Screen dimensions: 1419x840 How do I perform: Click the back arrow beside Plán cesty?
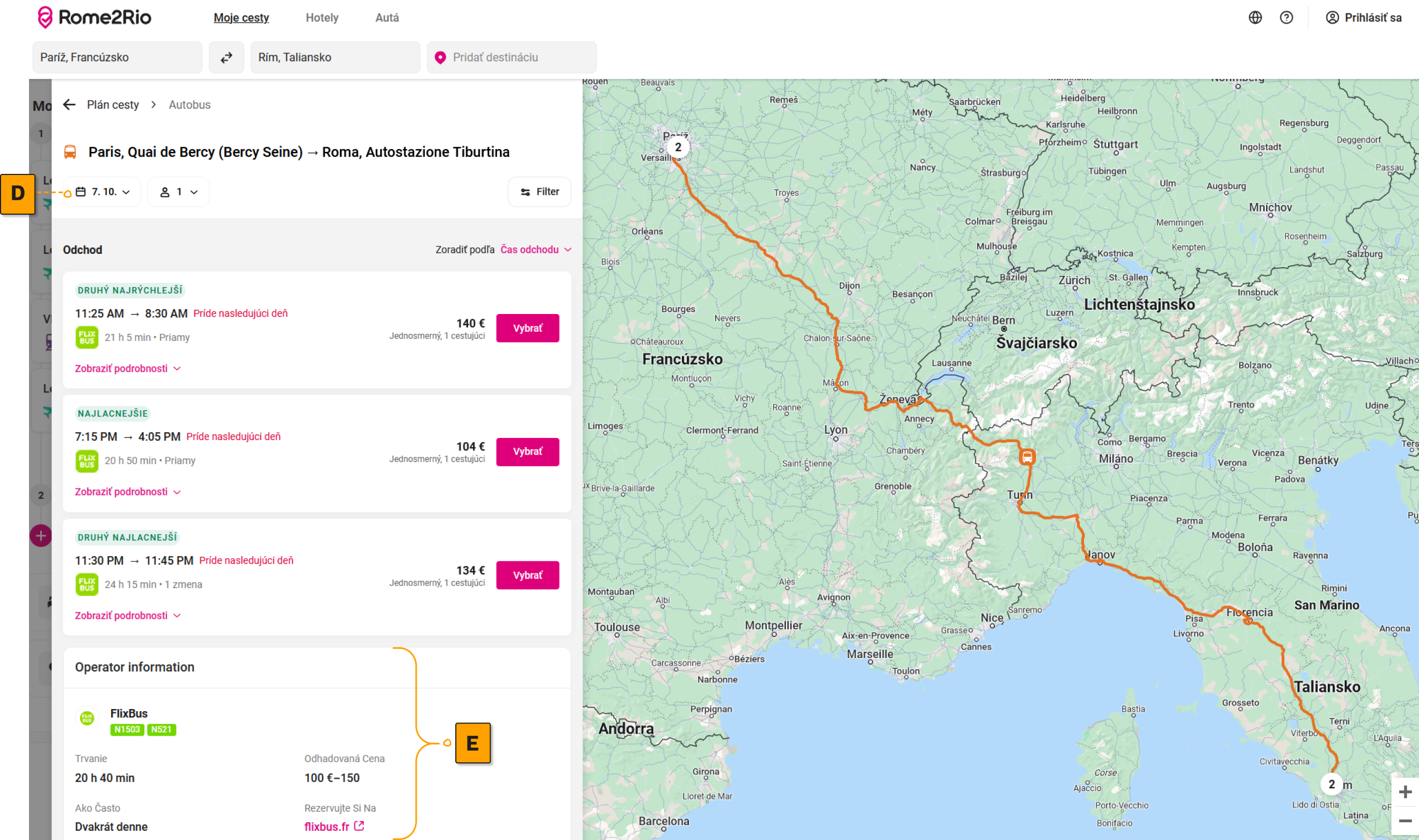pos(69,105)
